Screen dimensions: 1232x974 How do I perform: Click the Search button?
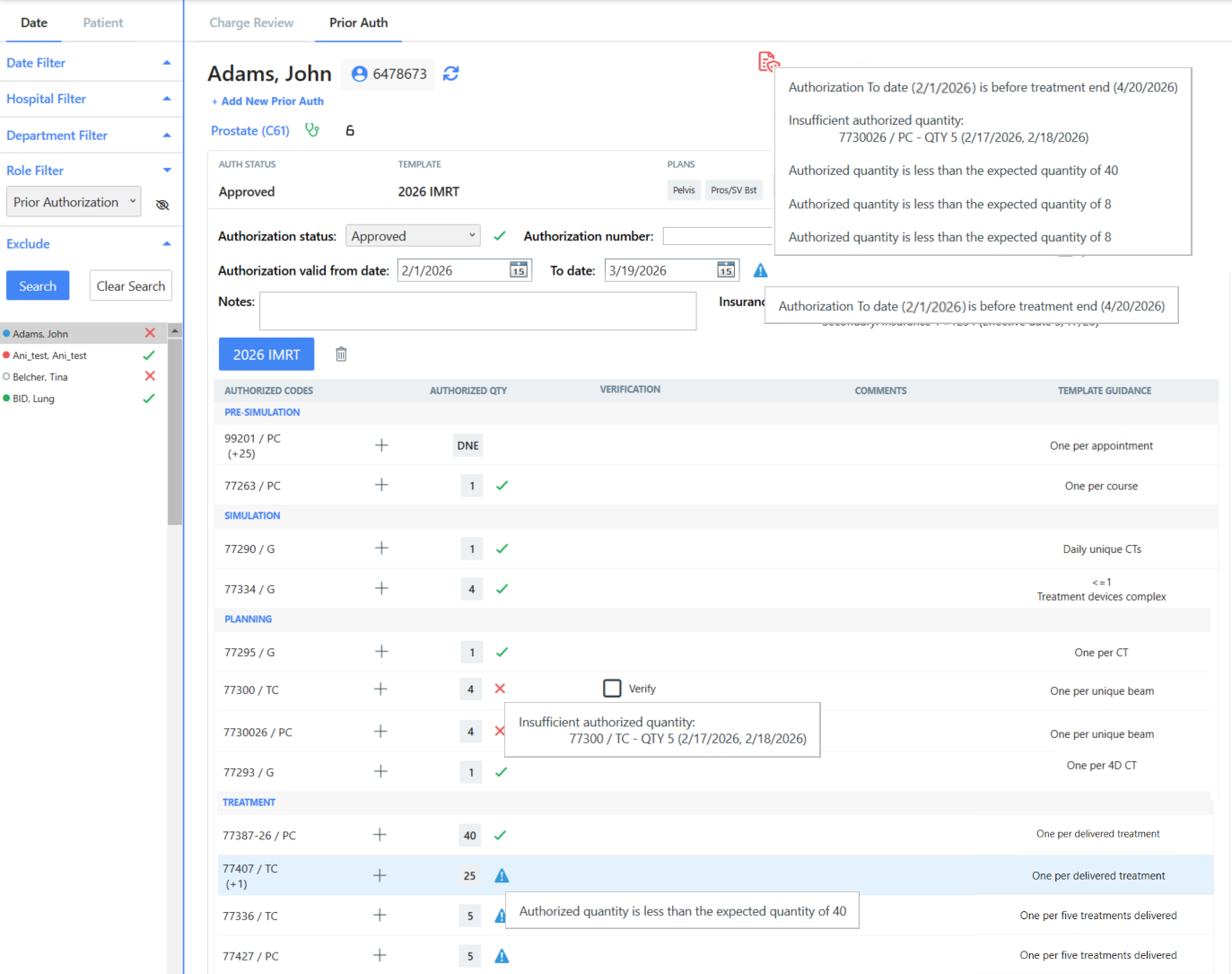coord(38,285)
